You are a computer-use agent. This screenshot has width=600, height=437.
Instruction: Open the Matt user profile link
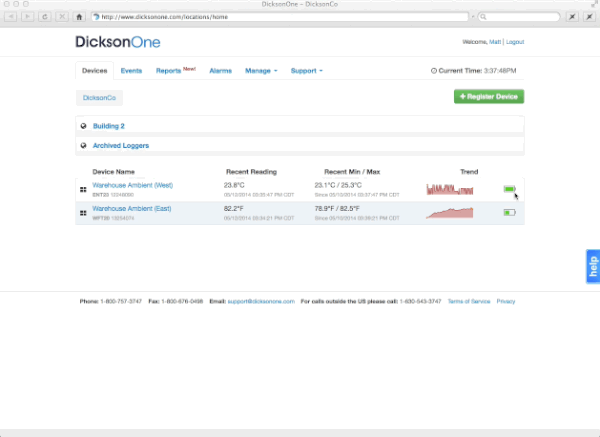pyautogui.click(x=495, y=42)
